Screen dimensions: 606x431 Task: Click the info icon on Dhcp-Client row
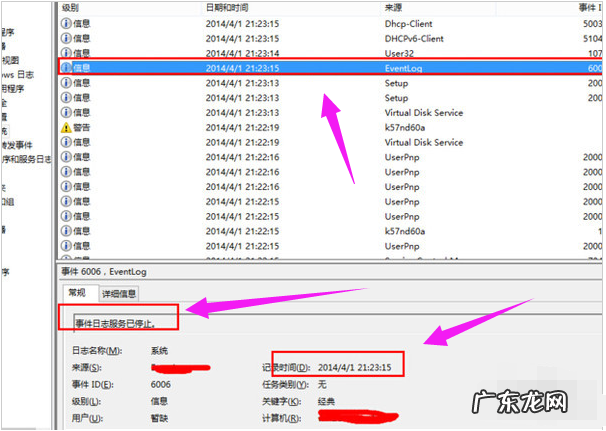(66, 24)
